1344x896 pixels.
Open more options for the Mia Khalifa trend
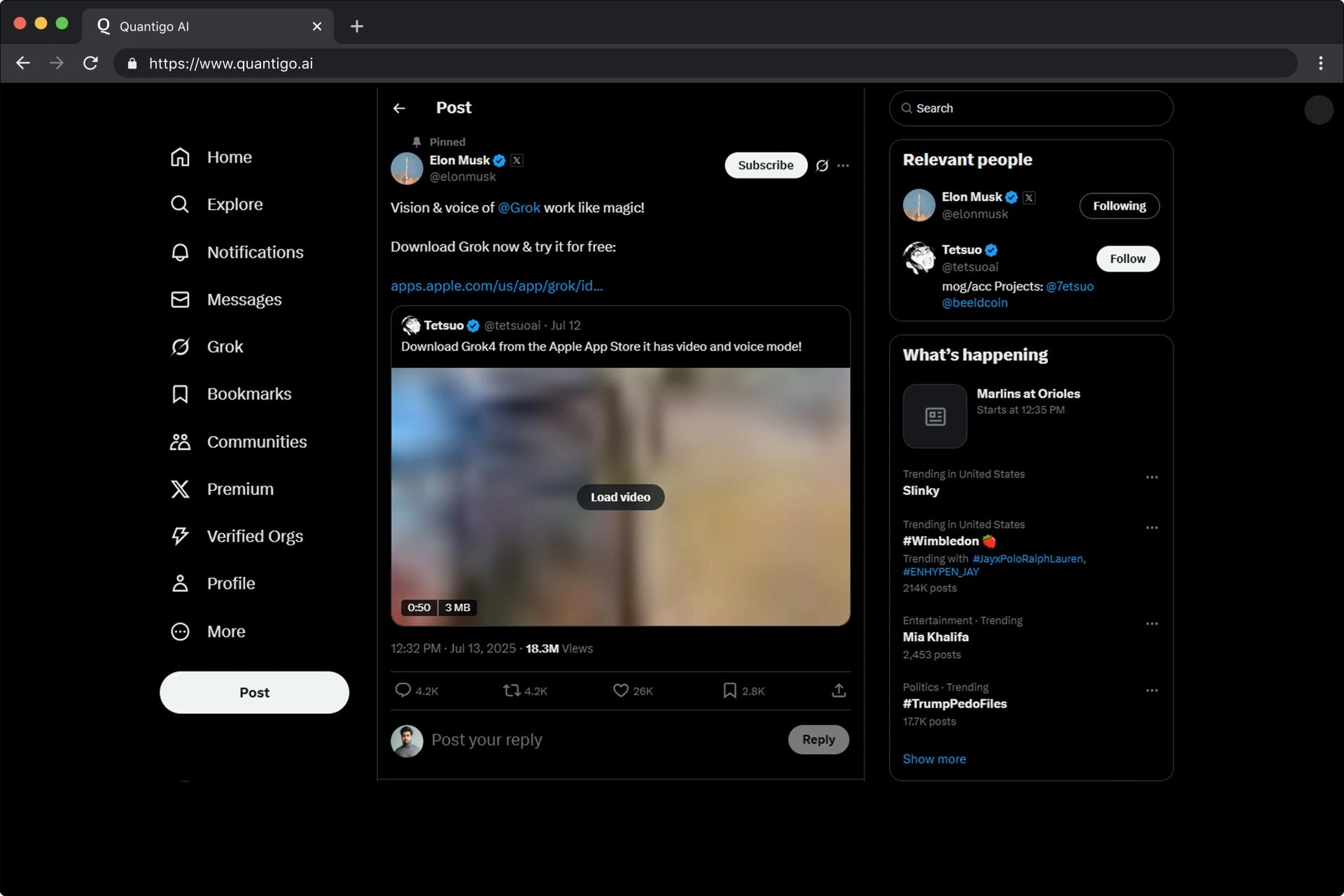(x=1151, y=624)
